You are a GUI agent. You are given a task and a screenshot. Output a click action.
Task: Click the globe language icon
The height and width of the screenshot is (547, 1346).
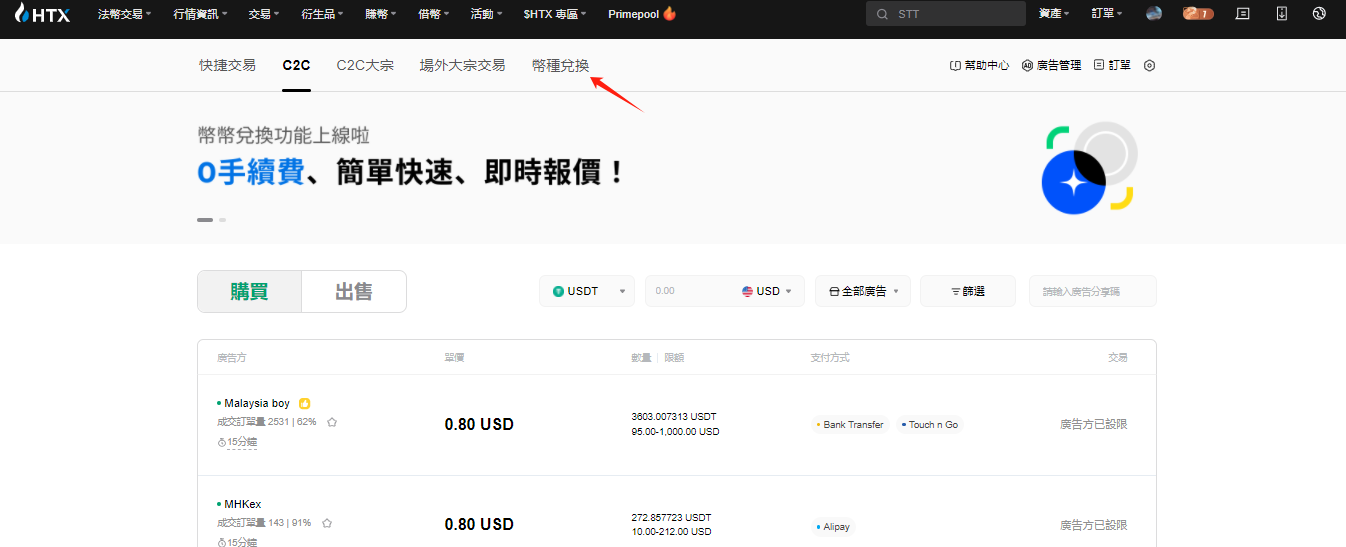pos(1318,14)
